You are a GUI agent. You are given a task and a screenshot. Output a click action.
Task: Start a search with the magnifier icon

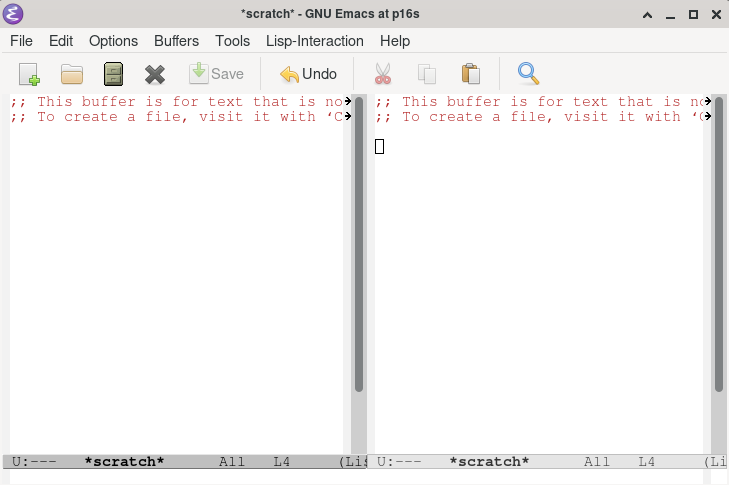click(x=528, y=73)
